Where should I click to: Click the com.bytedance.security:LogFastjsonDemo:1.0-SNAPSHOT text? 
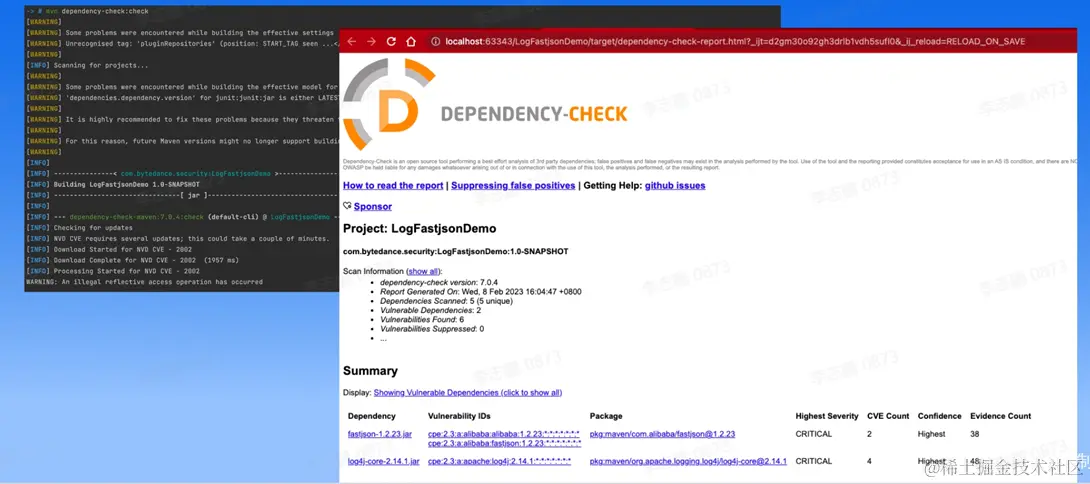[456, 251]
